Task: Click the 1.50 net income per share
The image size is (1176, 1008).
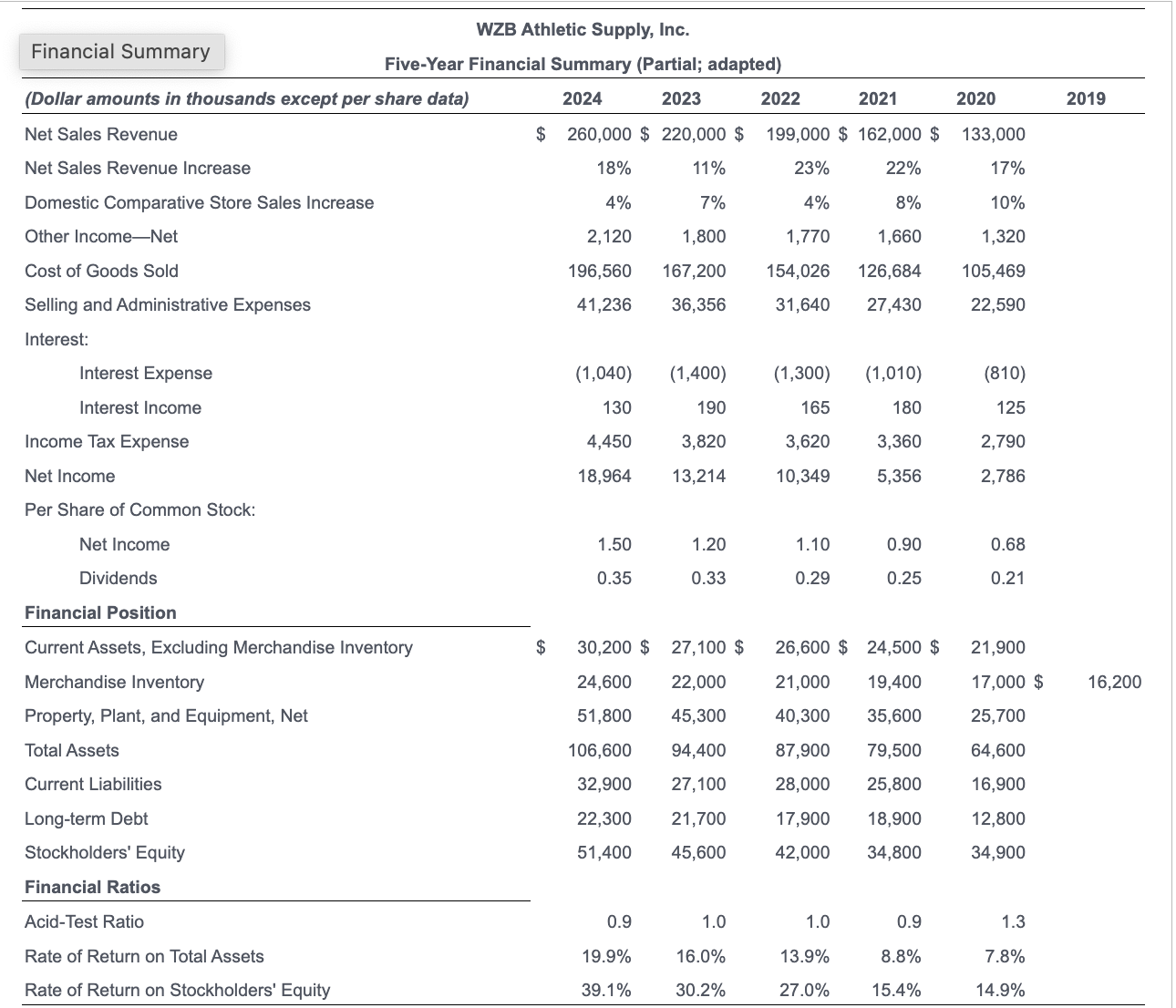Action: 614,544
